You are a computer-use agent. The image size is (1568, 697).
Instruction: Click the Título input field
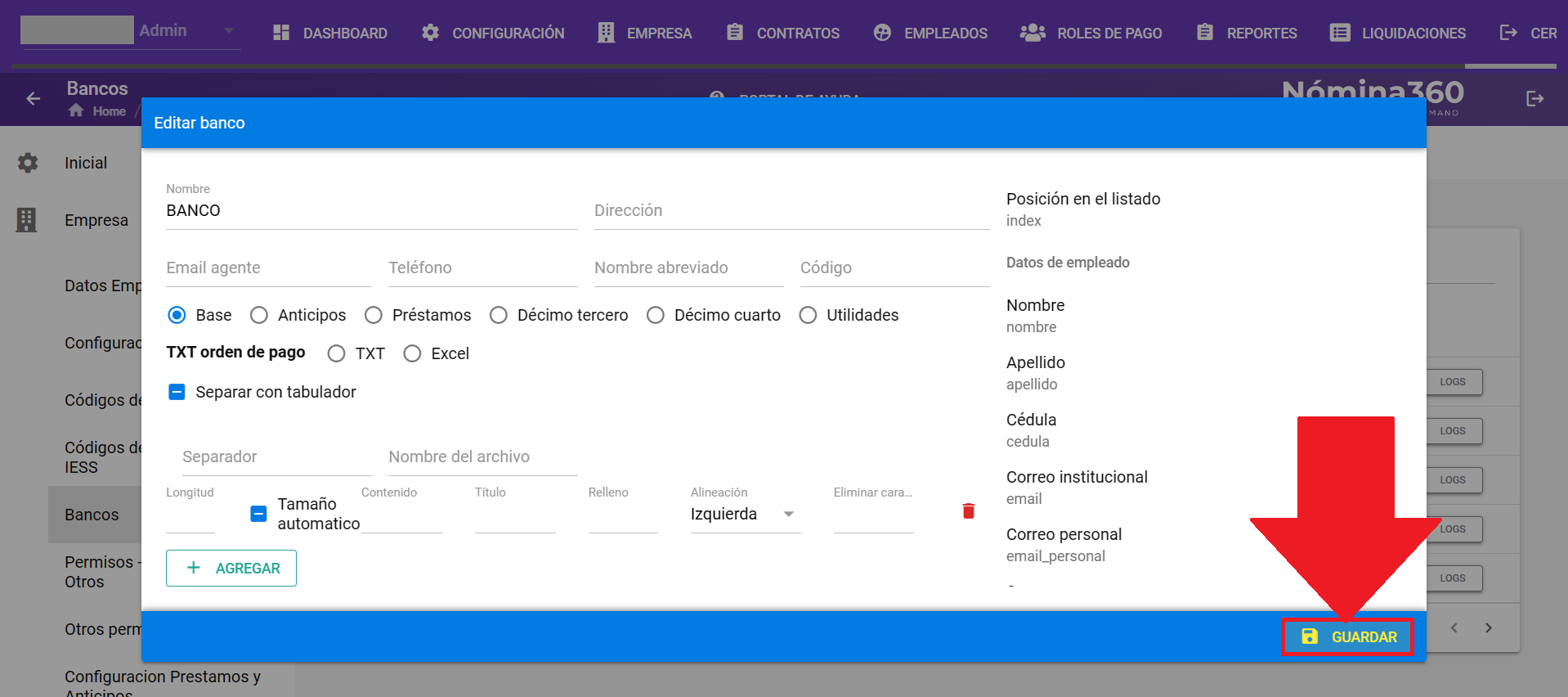coord(515,515)
